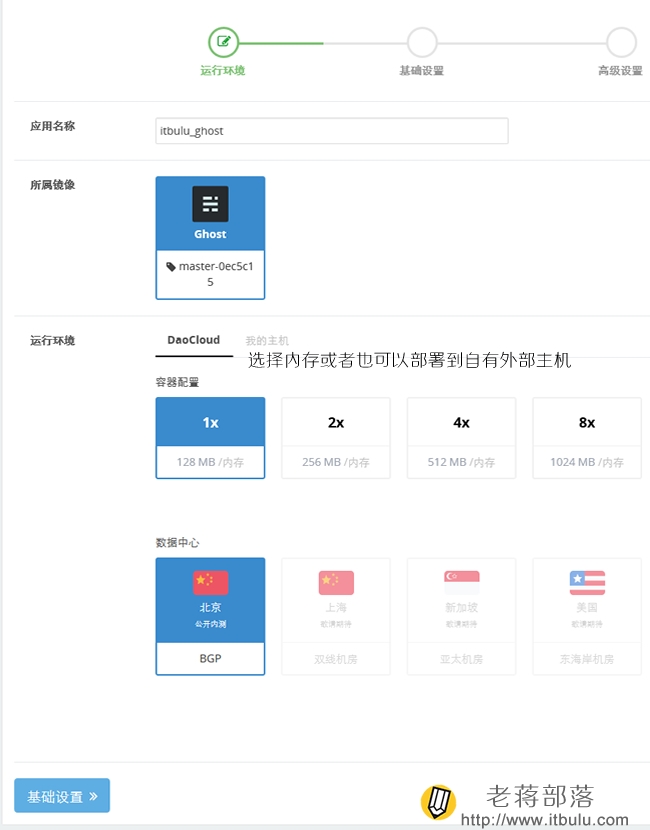Switch to the 我的主机 tab
Viewport: 650px width, 830px height.
coord(267,340)
